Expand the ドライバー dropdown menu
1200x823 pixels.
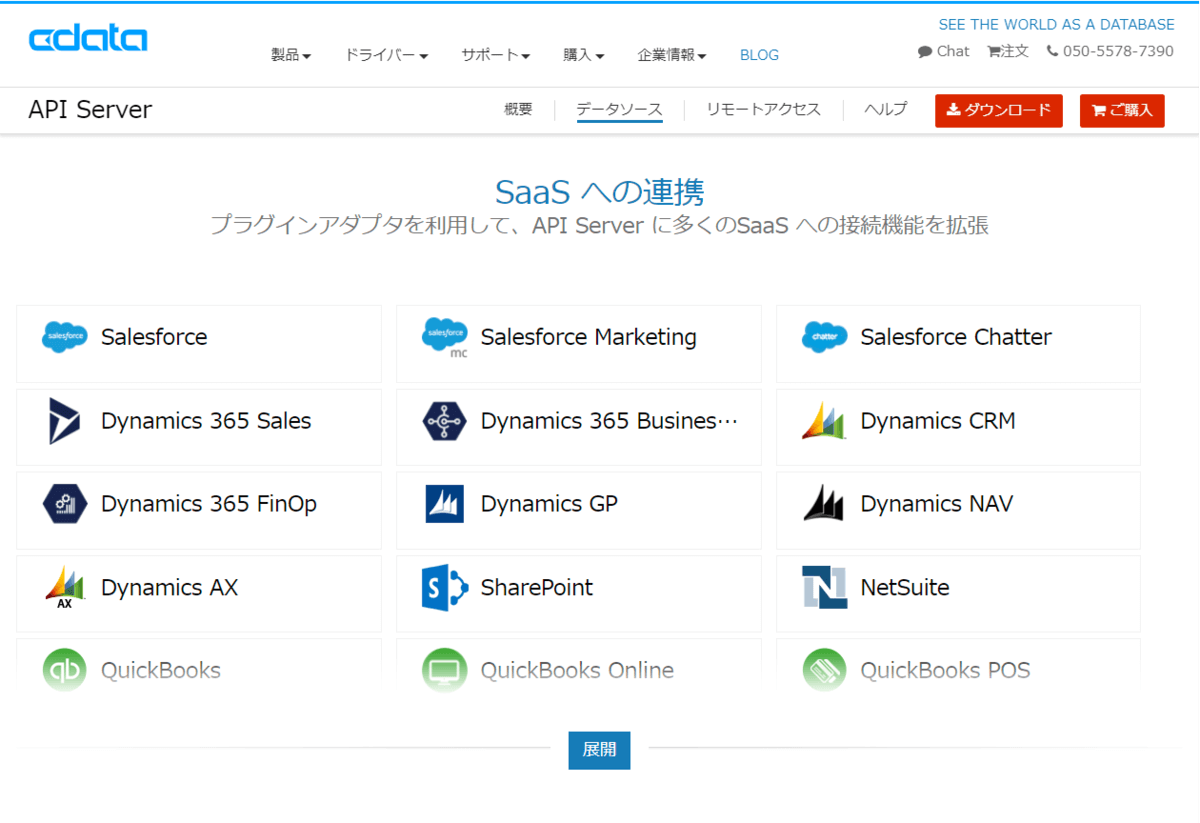coord(386,55)
